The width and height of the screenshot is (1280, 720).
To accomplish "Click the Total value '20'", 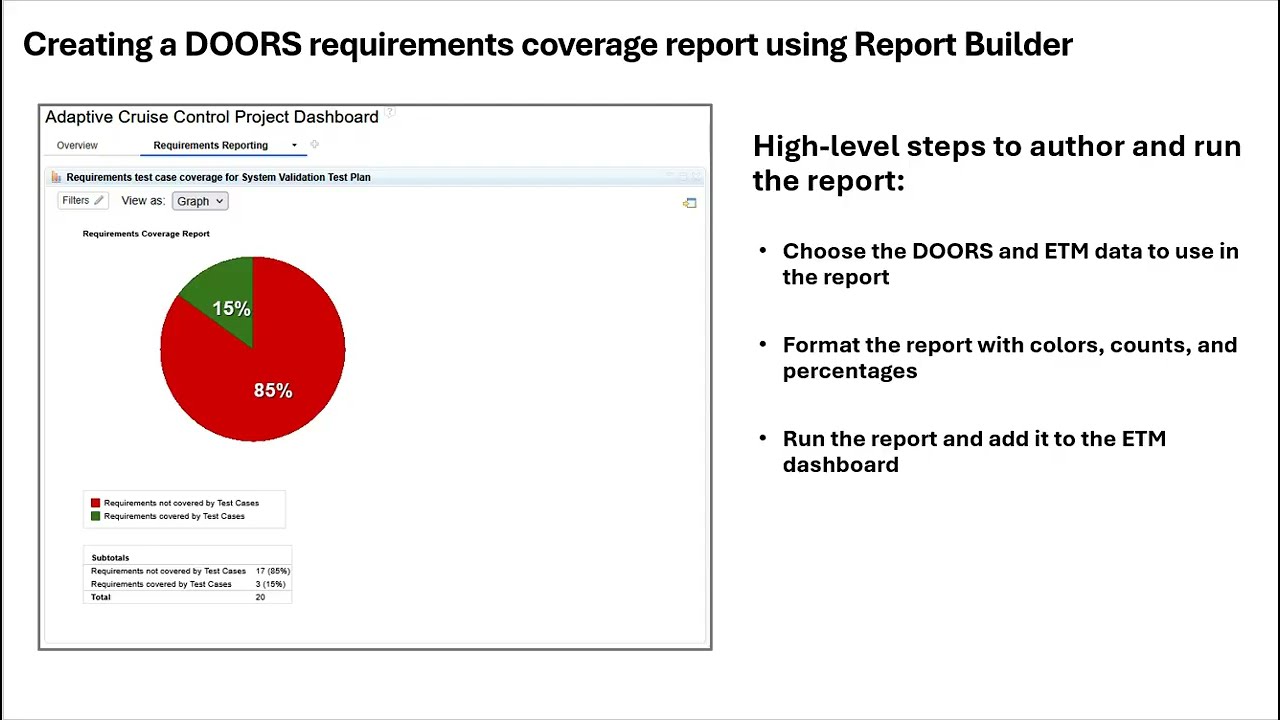I will click(260, 597).
